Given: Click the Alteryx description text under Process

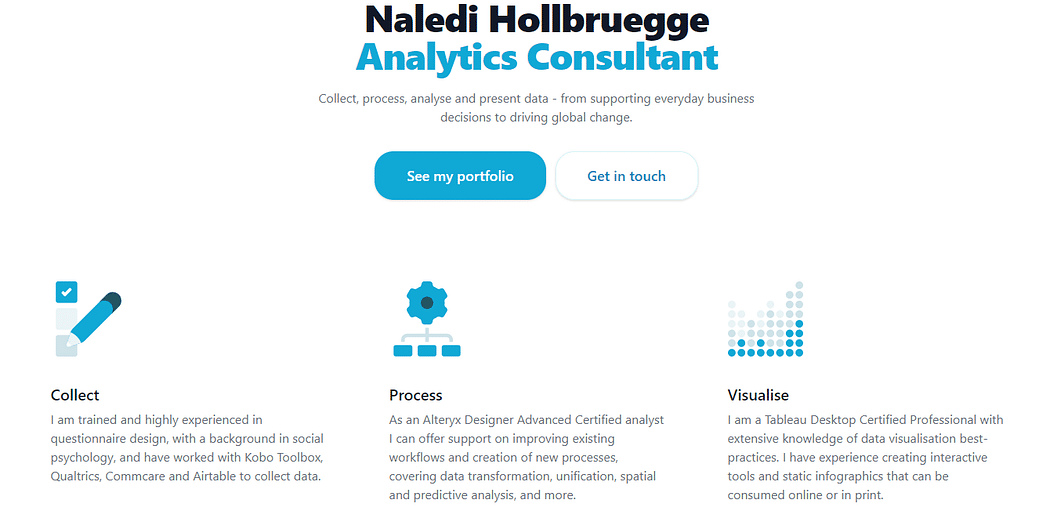Looking at the screenshot, I should [x=526, y=457].
